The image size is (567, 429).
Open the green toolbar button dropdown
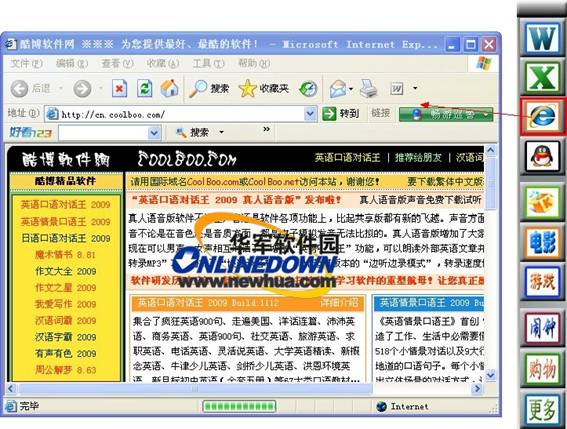[486, 115]
